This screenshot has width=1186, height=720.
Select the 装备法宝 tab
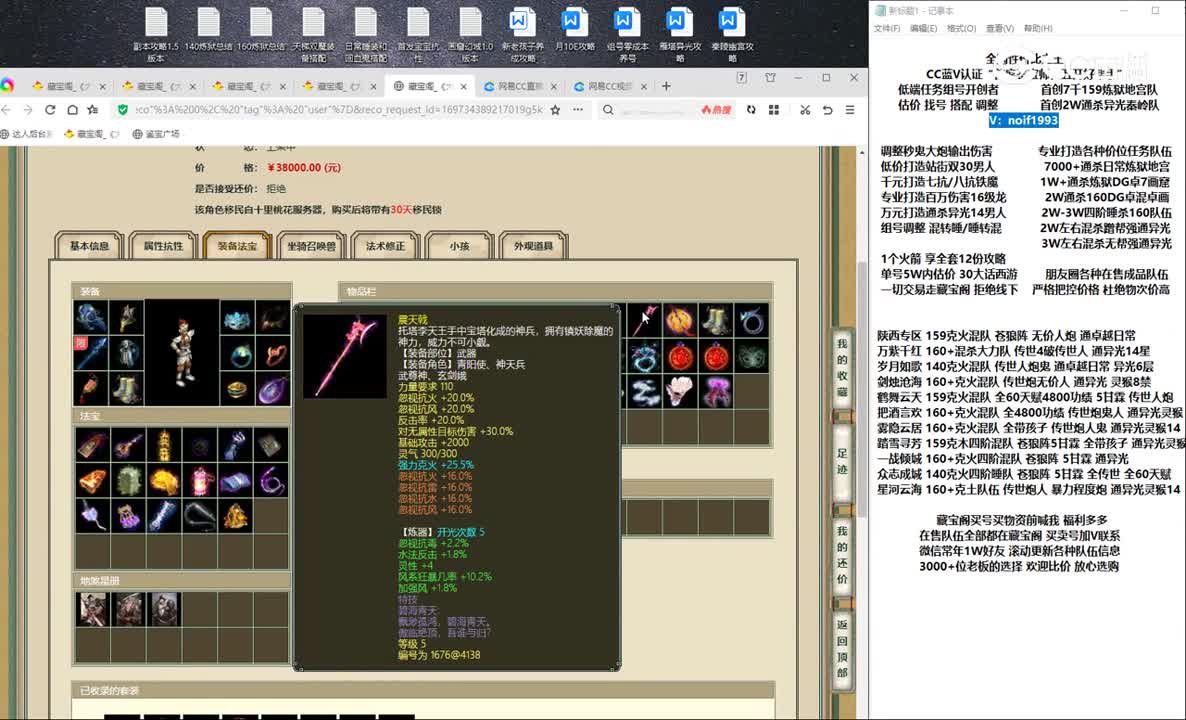238,246
